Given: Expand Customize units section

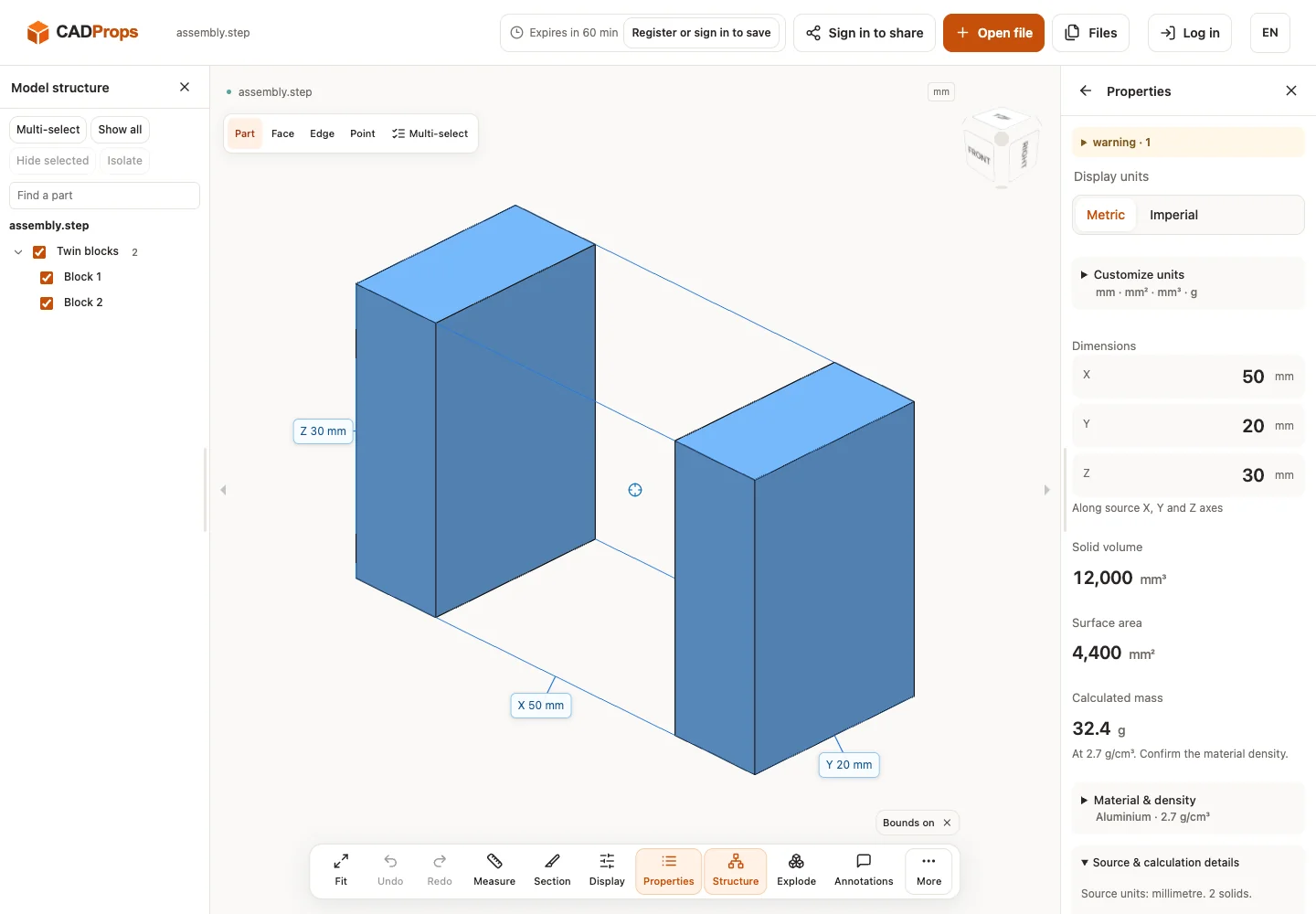Looking at the screenshot, I should click(x=1188, y=283).
